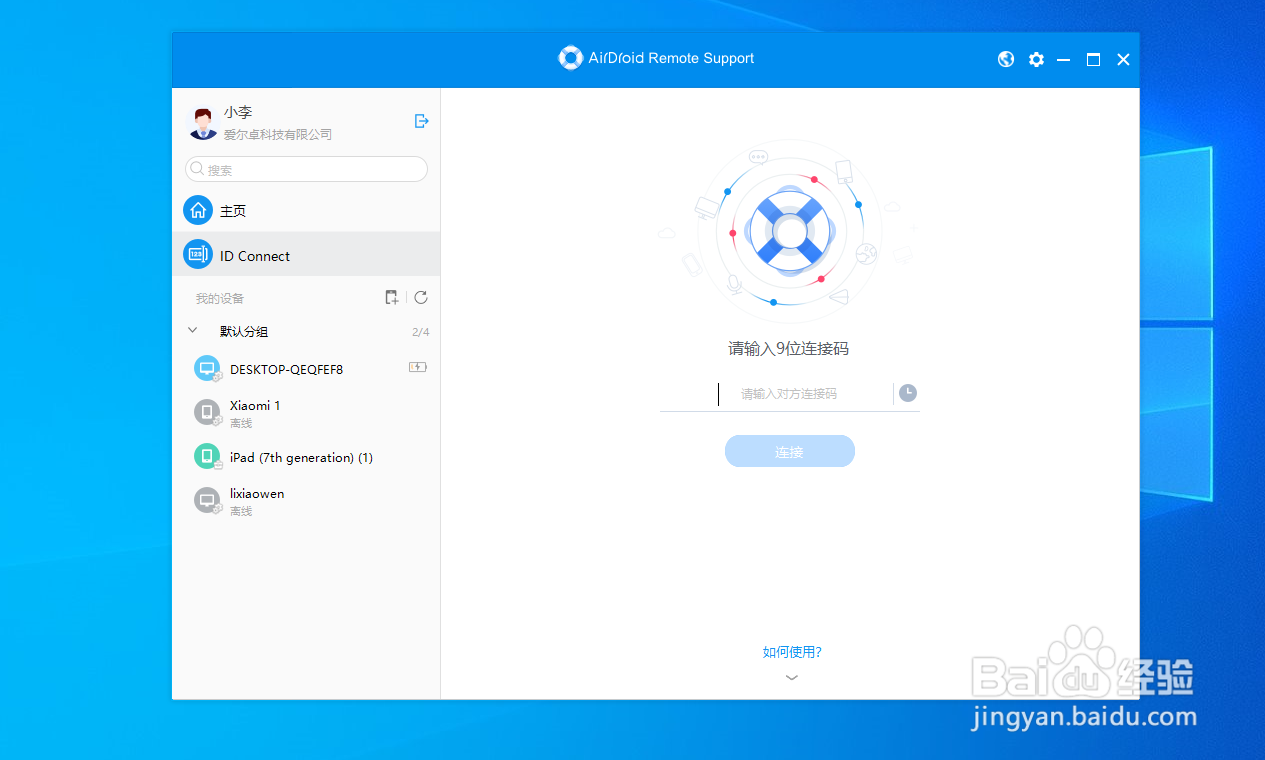Click the grey lixiaowen computer icon

coord(207,500)
